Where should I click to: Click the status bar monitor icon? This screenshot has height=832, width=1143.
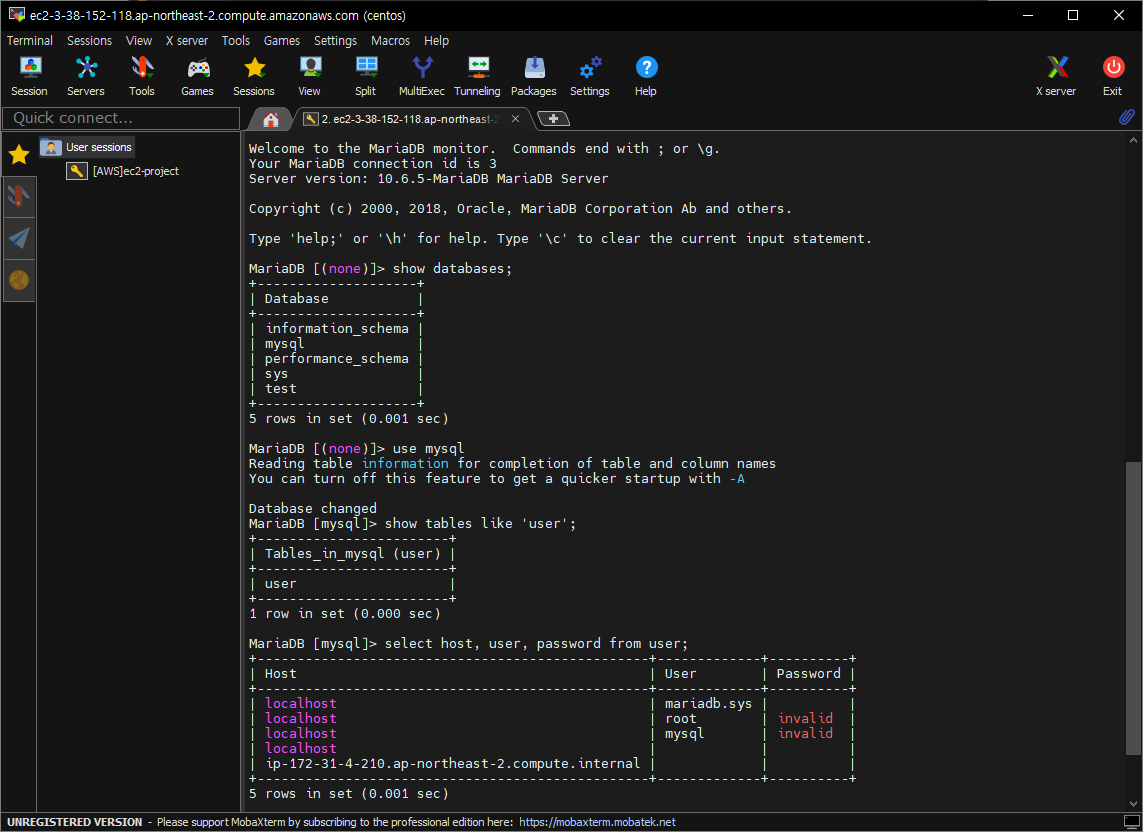pyautogui.click(x=1131, y=822)
